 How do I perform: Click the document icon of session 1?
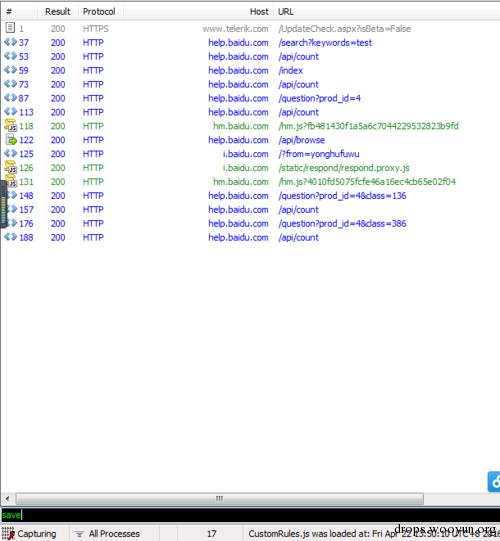click(10, 28)
